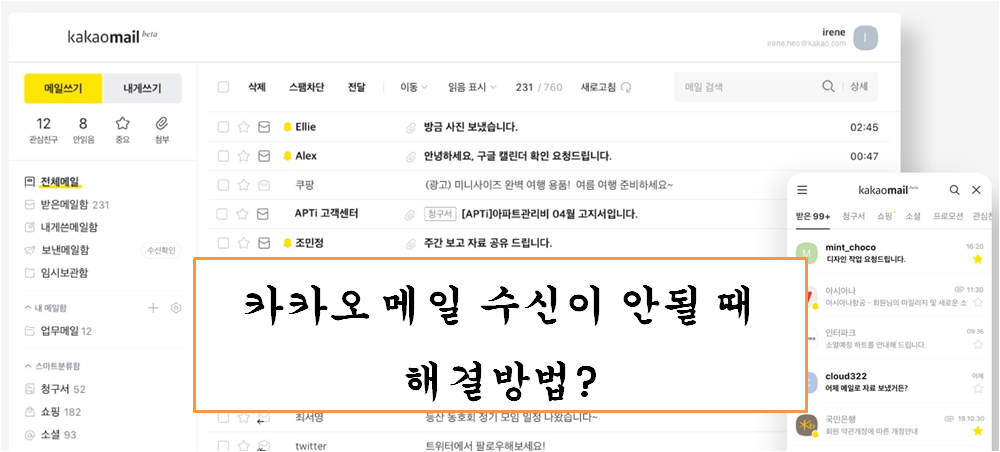Show the 8 안읽음 unread mails

pyautogui.click(x=83, y=129)
